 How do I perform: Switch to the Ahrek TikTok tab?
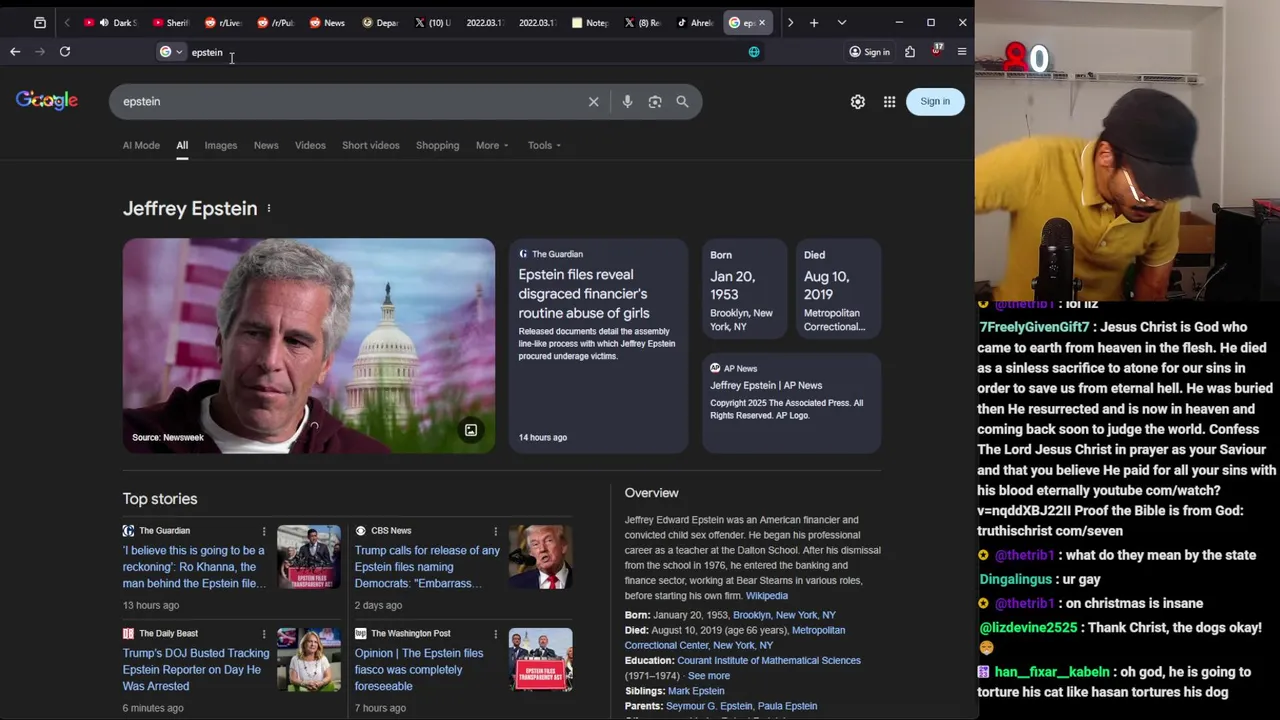click(694, 22)
